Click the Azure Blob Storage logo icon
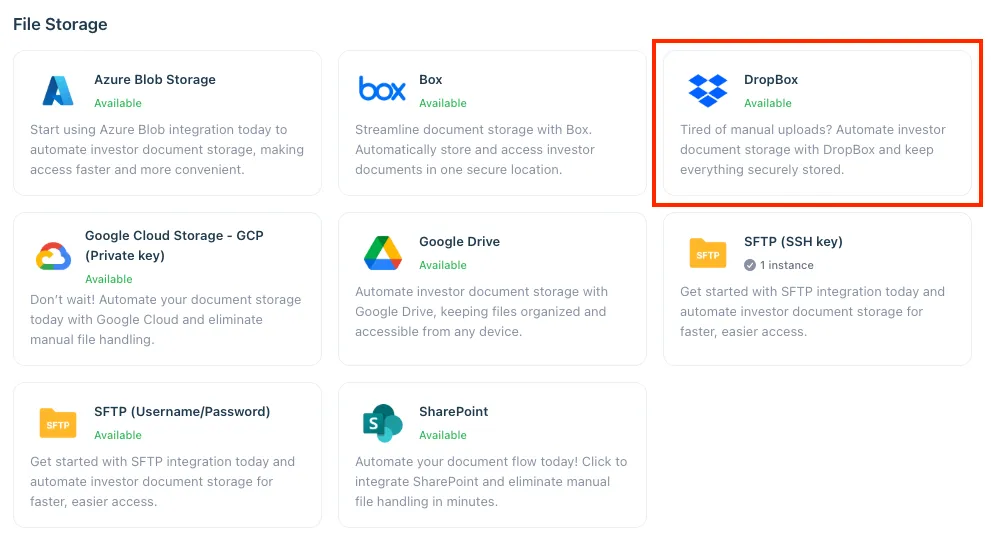Screen dimensions: 991x558 pos(58,90)
